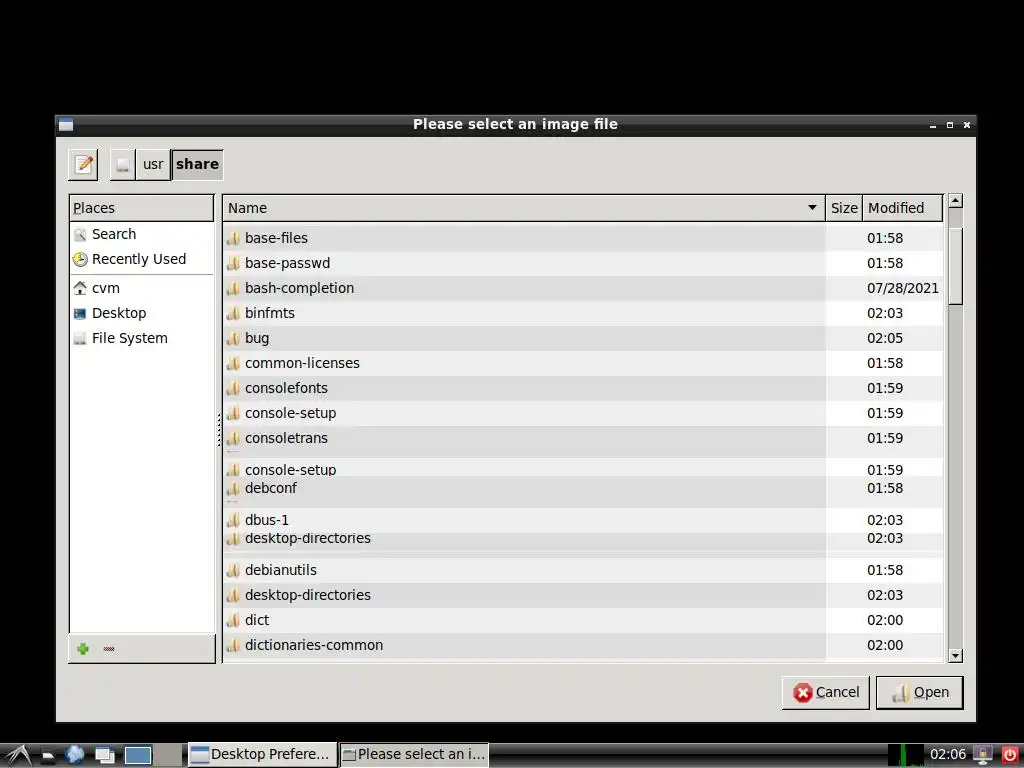Screen dimensions: 1024x768
Task: Select the bash-completion folder
Action: (x=583, y=288)
